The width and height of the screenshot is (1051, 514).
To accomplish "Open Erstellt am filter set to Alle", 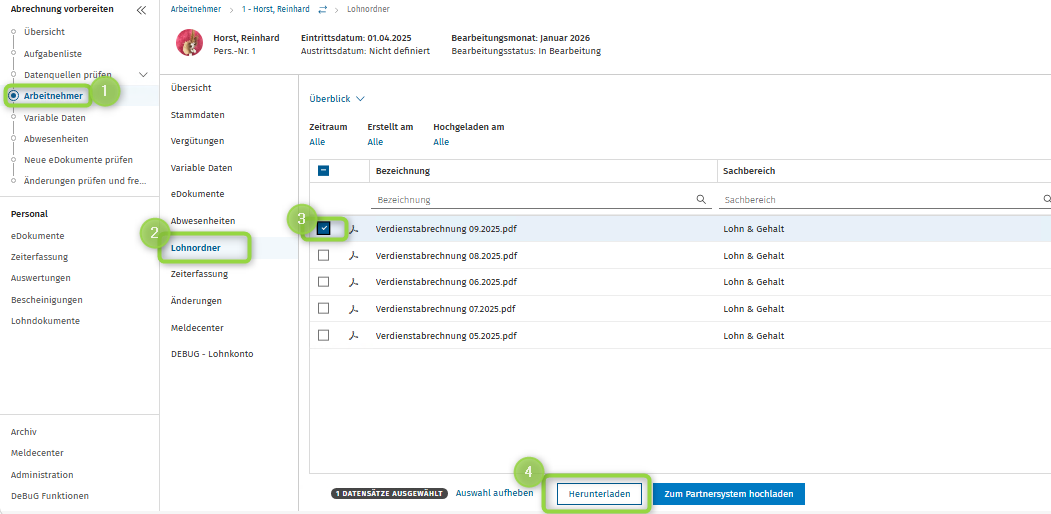I will click(375, 142).
